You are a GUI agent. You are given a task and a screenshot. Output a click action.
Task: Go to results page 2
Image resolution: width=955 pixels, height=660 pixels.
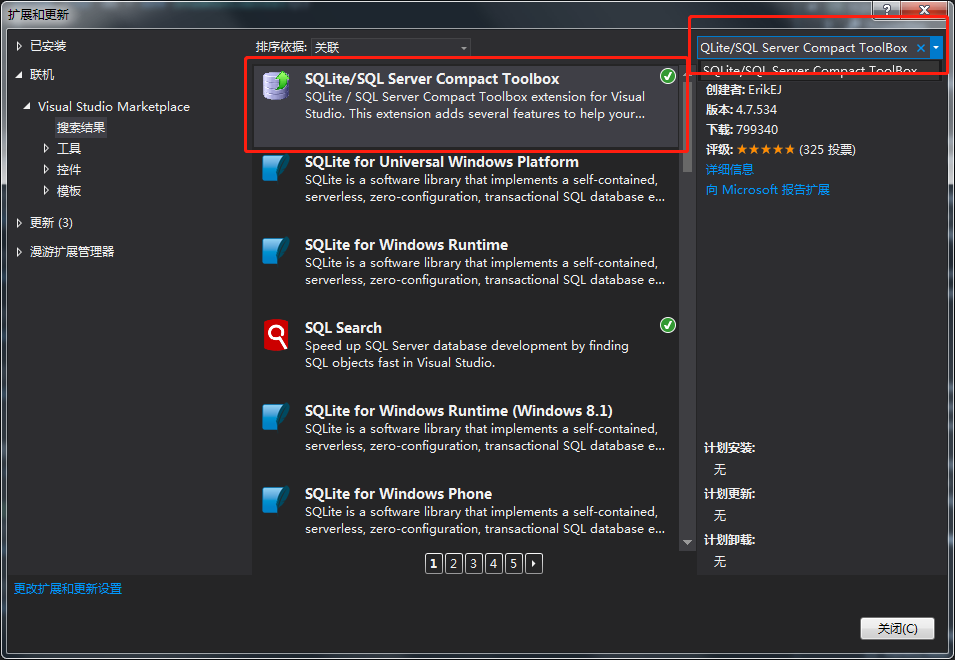pos(453,563)
